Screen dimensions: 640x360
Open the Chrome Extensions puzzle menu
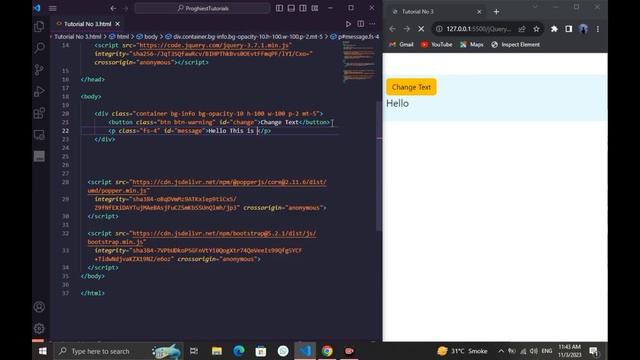pos(554,29)
